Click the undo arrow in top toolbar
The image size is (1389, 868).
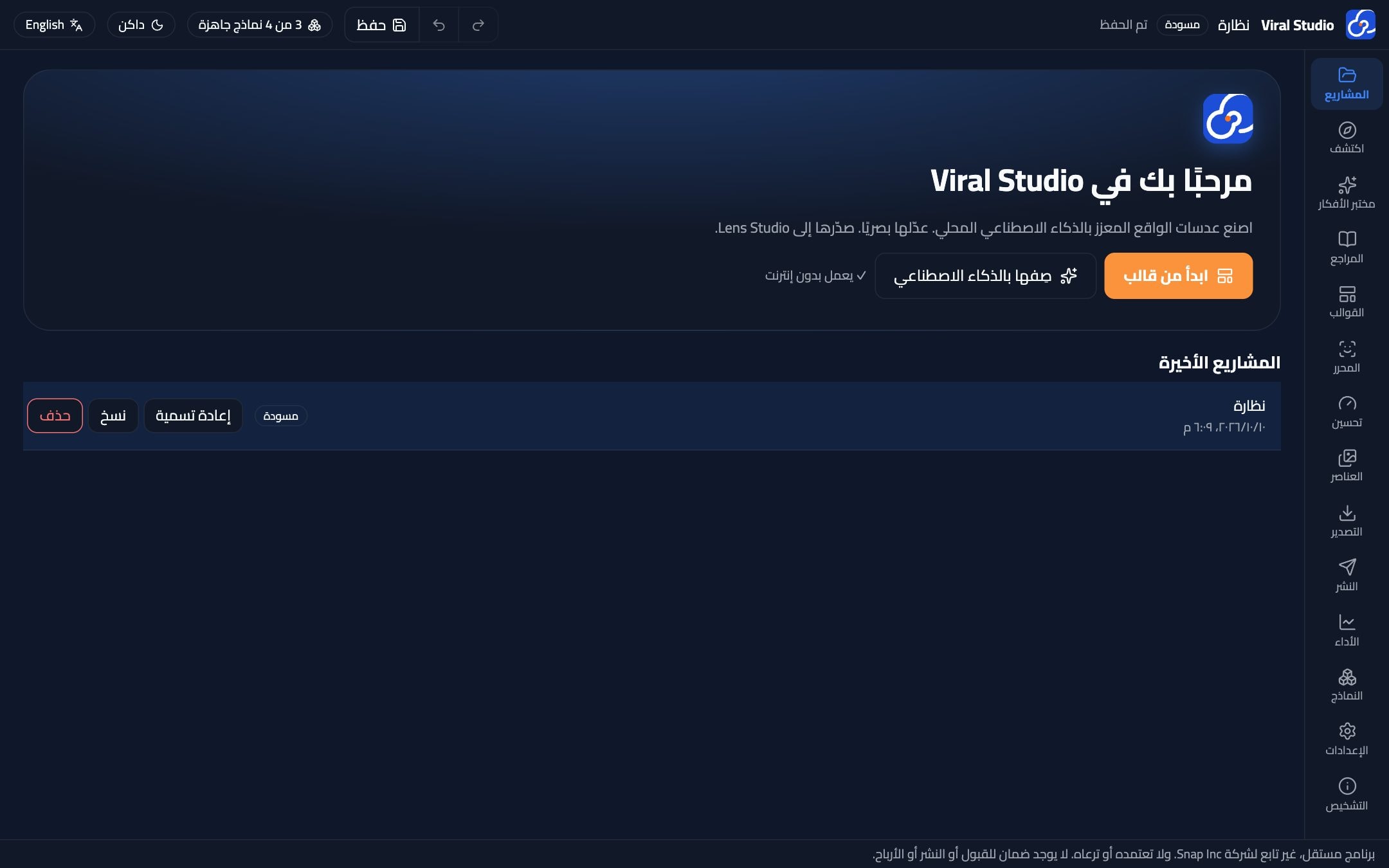(439, 25)
